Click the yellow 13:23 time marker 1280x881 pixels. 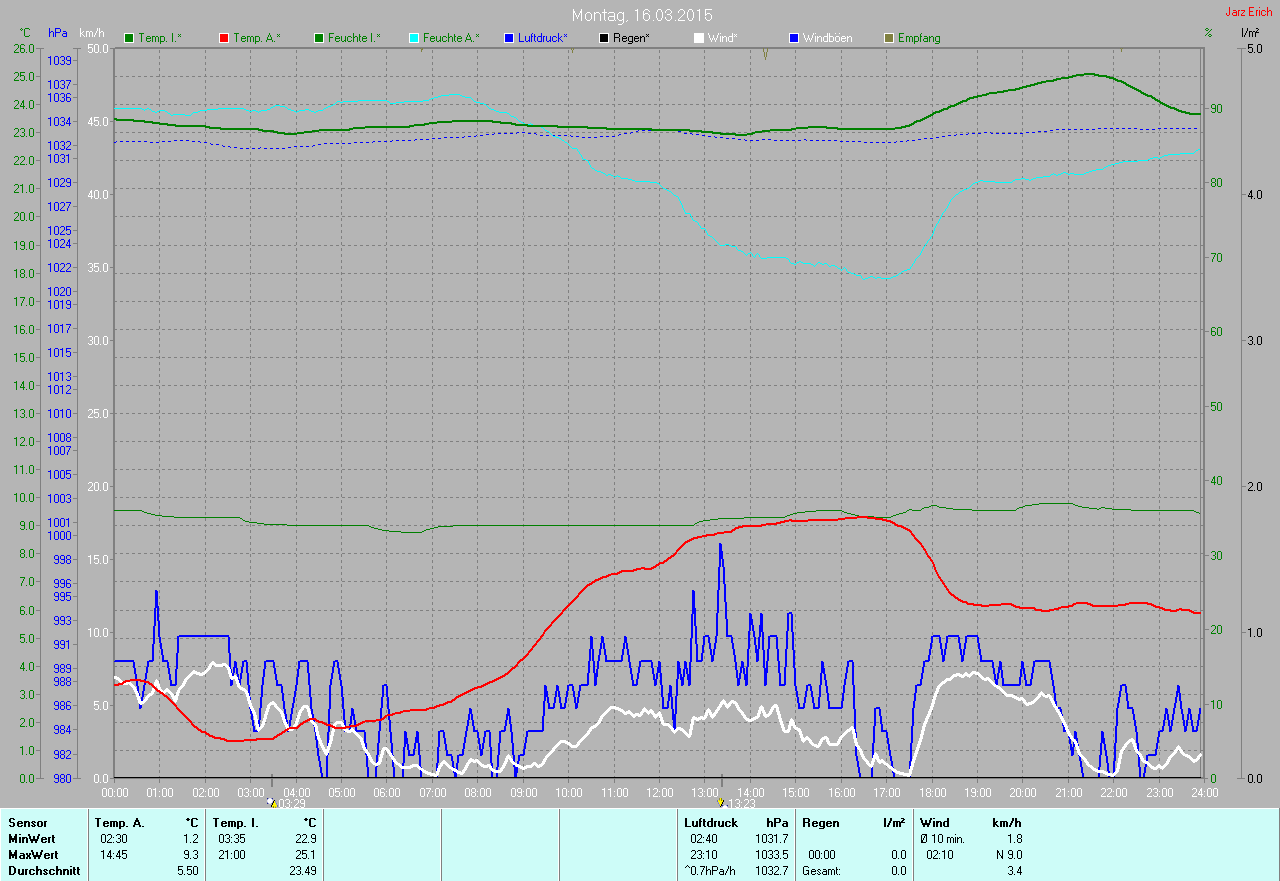point(720,802)
